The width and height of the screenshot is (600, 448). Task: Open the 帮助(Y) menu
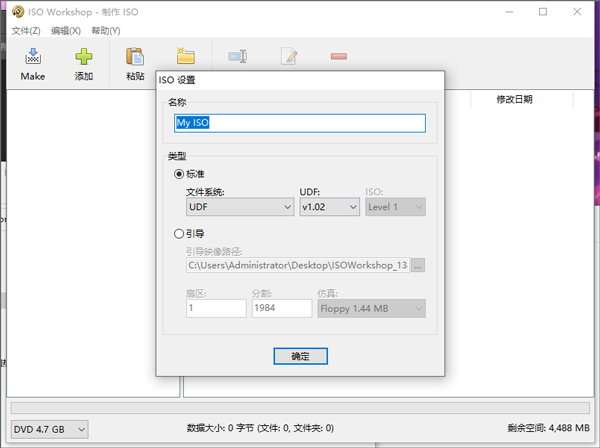pos(105,31)
